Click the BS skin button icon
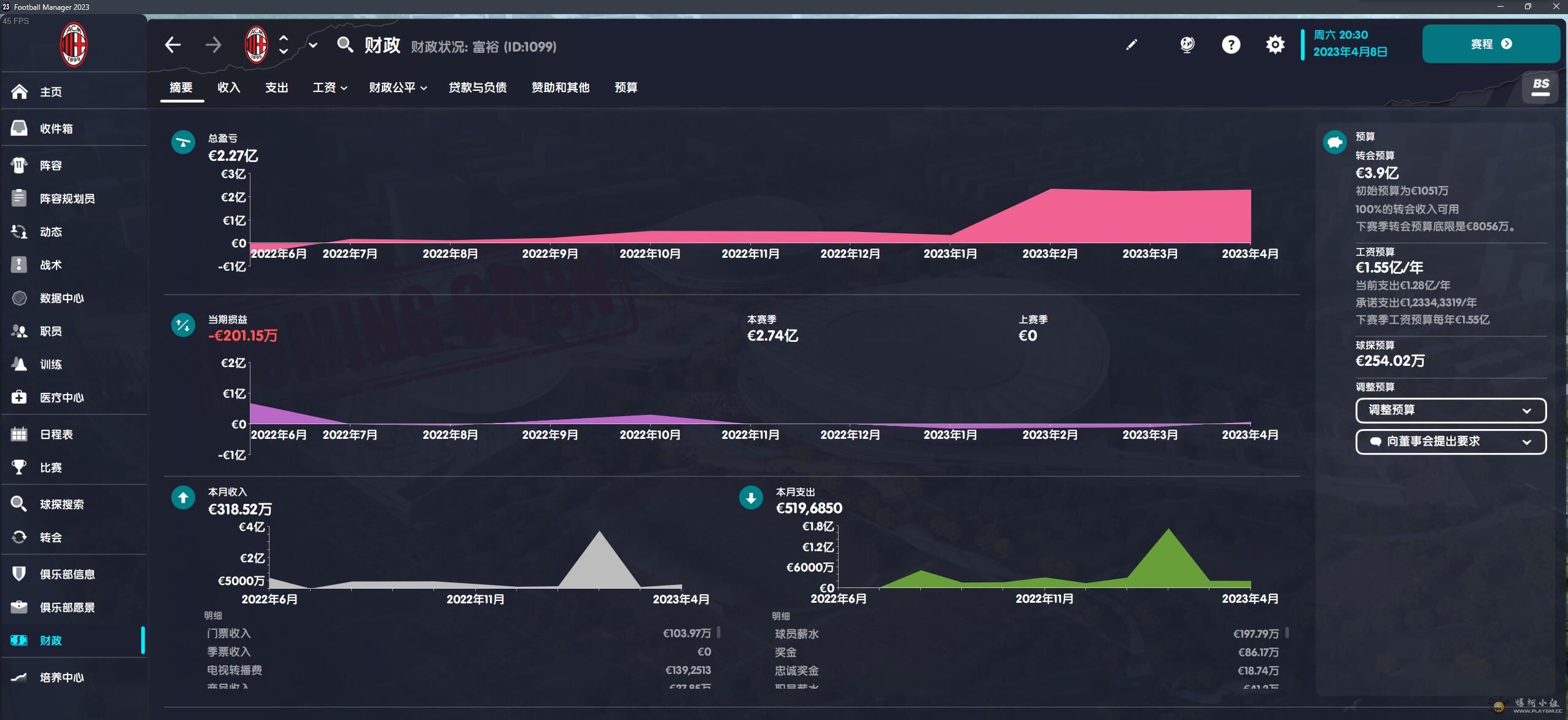 coord(1540,87)
